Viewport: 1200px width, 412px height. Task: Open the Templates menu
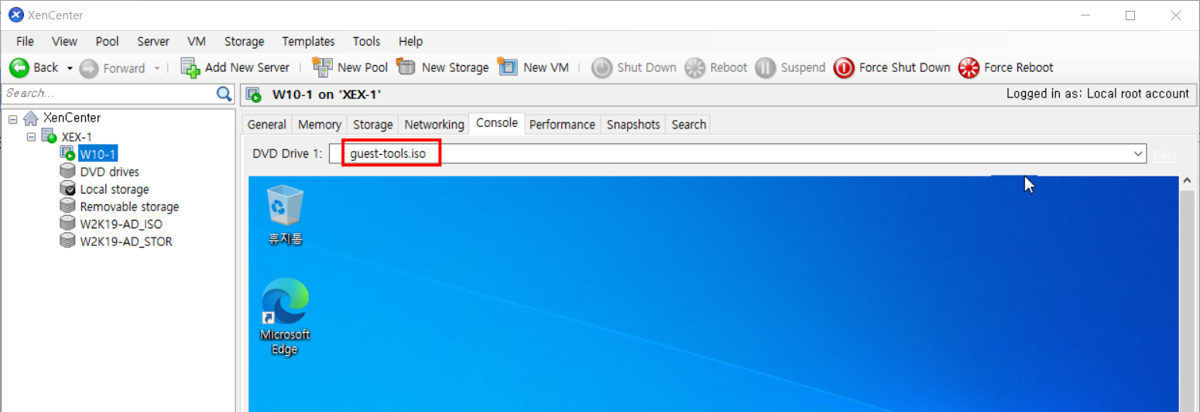click(x=308, y=41)
